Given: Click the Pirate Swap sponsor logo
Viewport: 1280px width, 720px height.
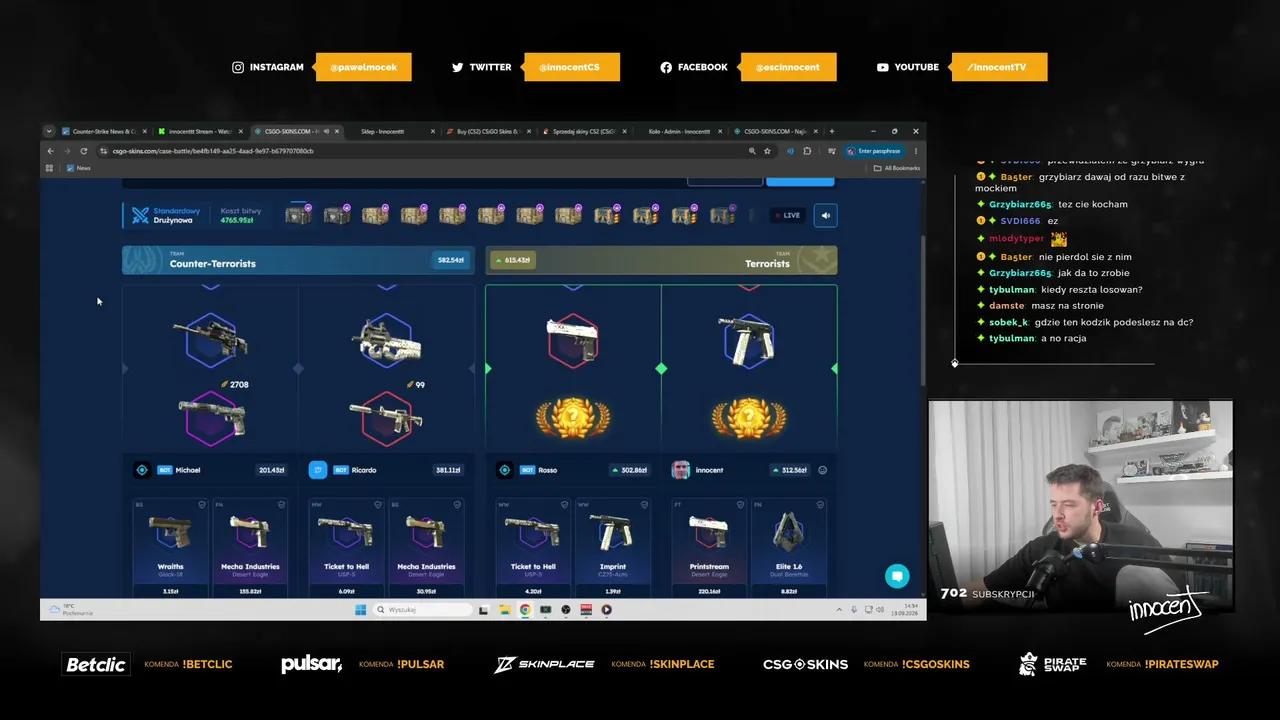Looking at the screenshot, I should coord(1052,664).
